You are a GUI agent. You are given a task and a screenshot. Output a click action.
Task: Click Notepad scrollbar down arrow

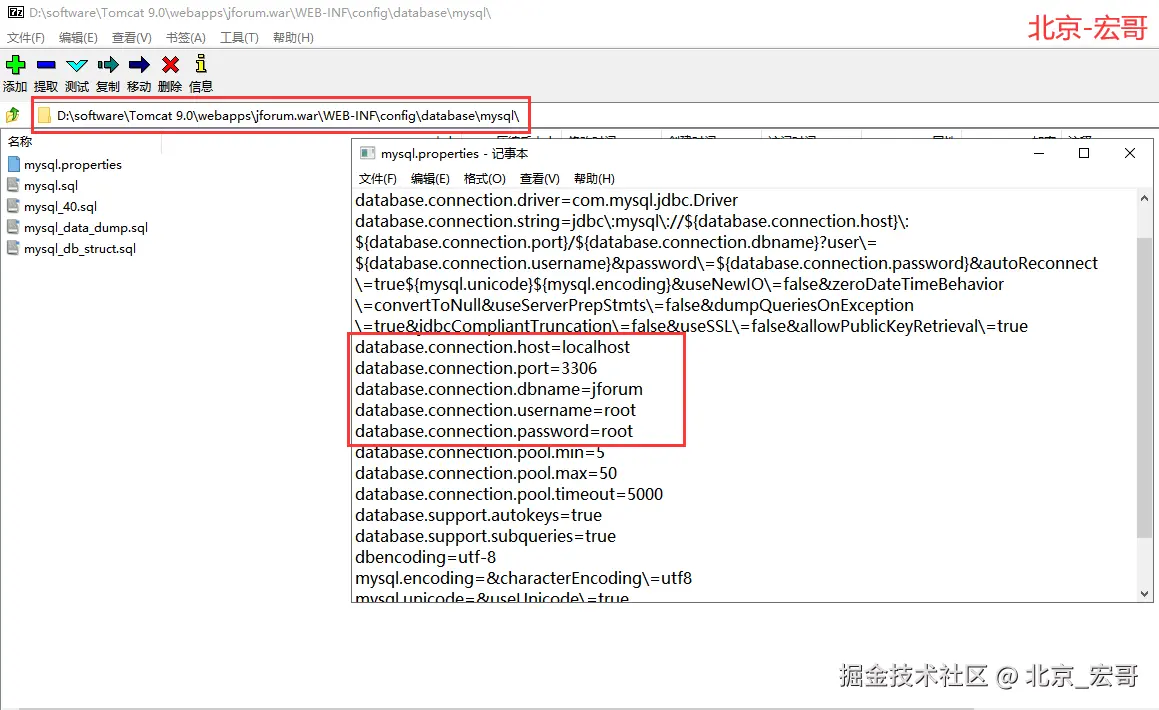pos(1144,593)
